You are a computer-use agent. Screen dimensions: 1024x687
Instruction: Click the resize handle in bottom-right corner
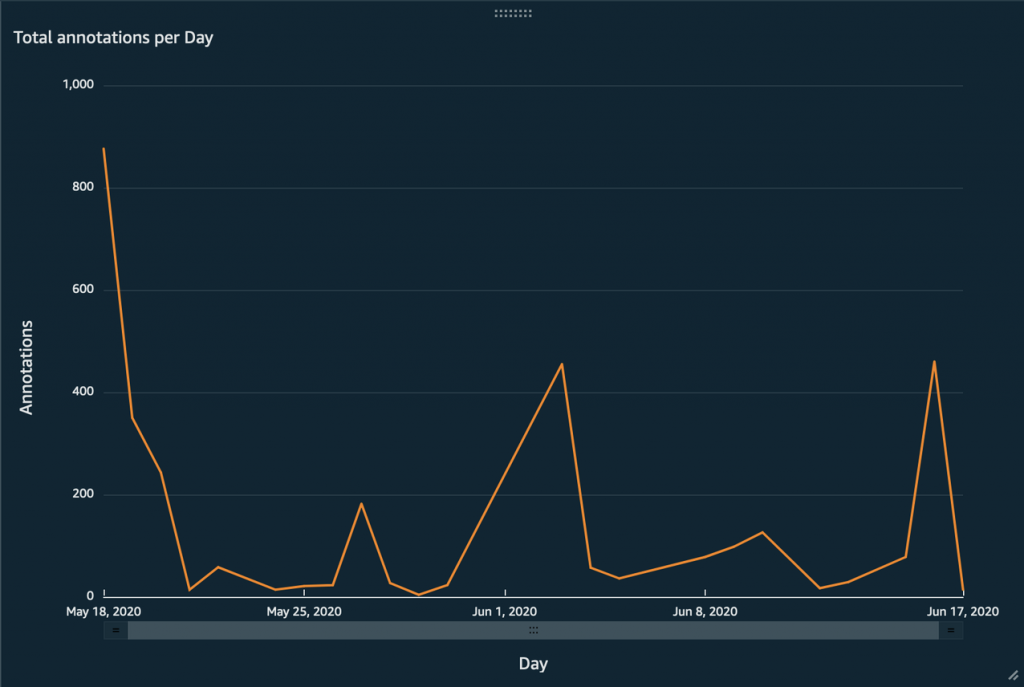tap(1011, 675)
